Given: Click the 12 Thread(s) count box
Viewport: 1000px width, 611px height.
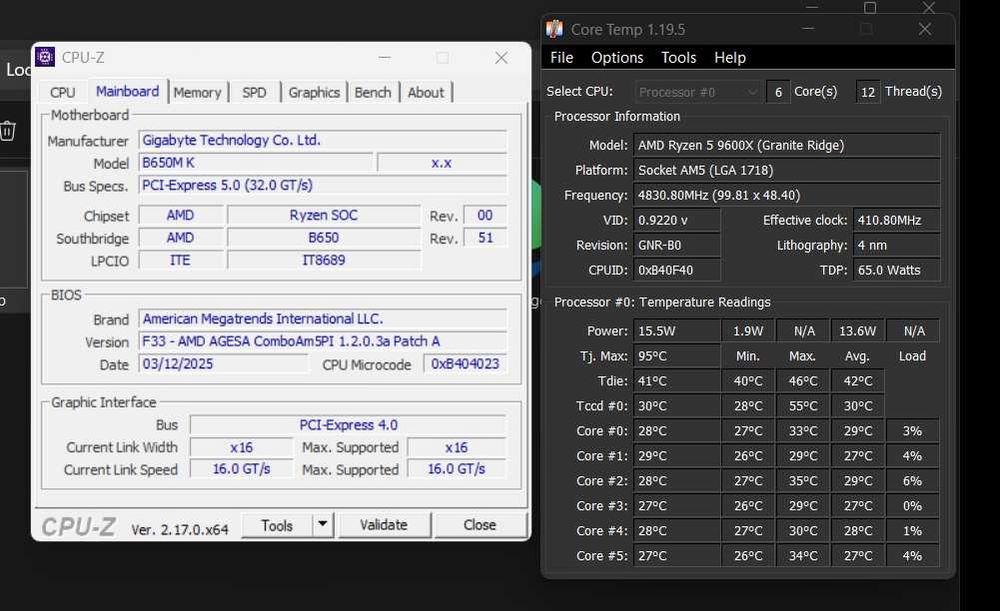Looking at the screenshot, I should (868, 92).
